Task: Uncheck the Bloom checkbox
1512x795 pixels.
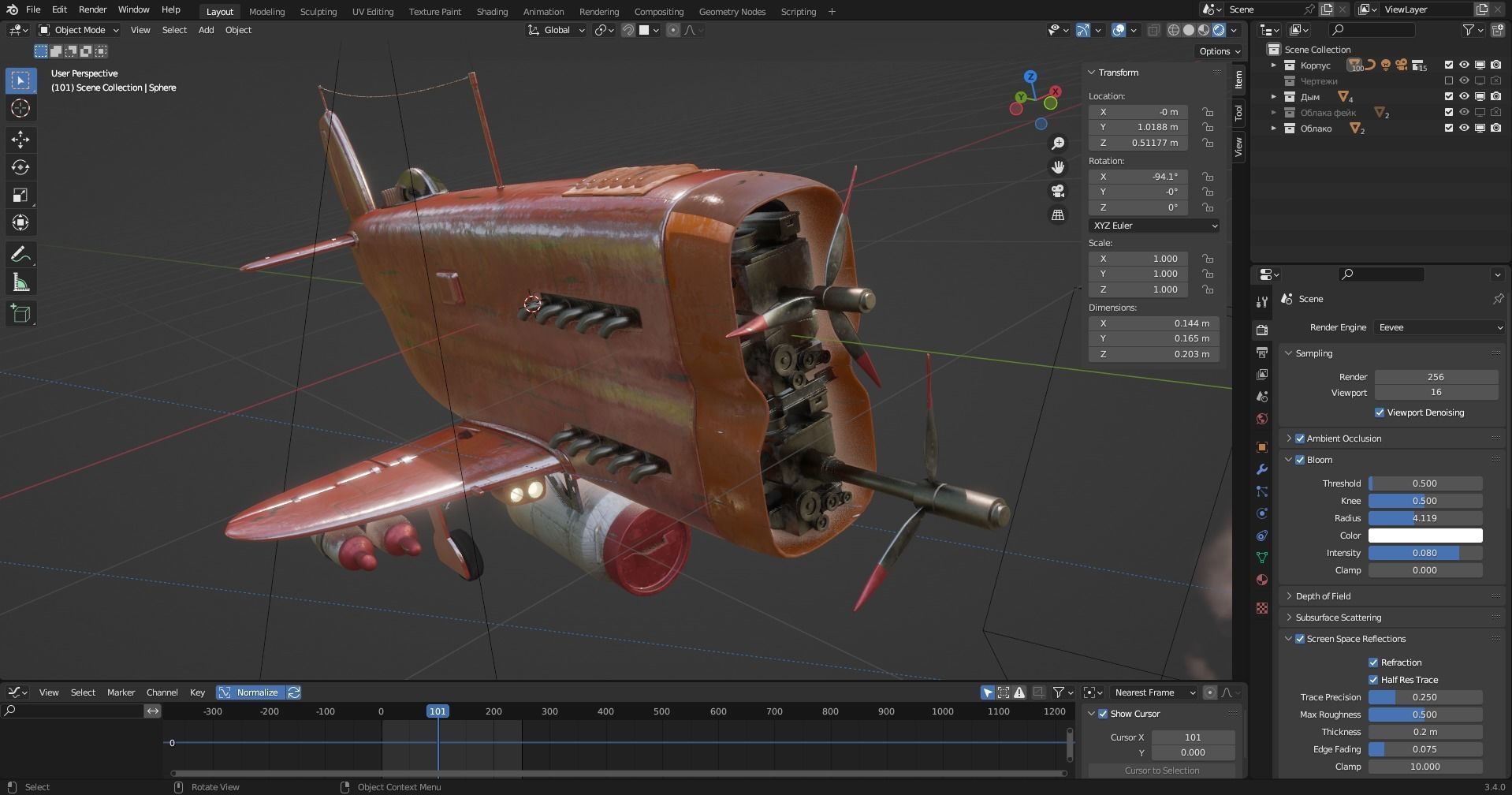Action: 1300,460
